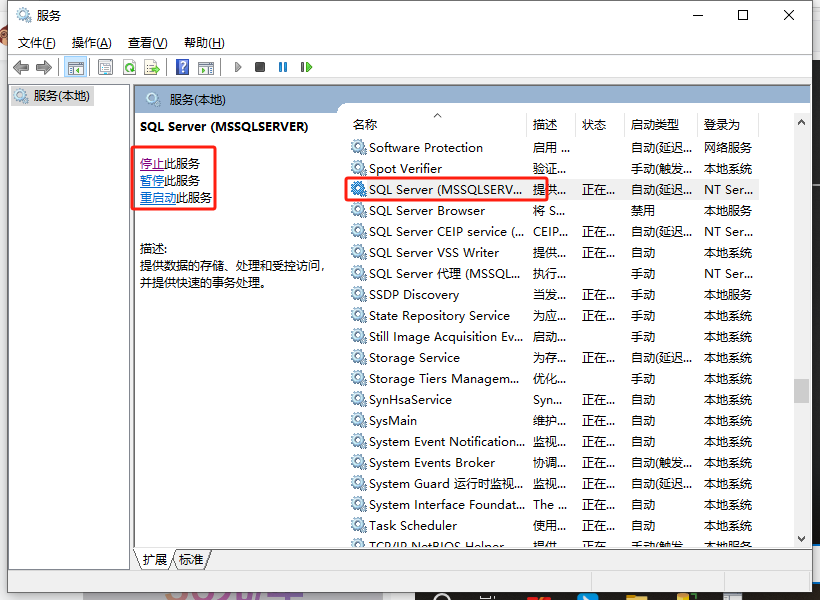Open the 文件(F) menu

pyautogui.click(x=37, y=43)
